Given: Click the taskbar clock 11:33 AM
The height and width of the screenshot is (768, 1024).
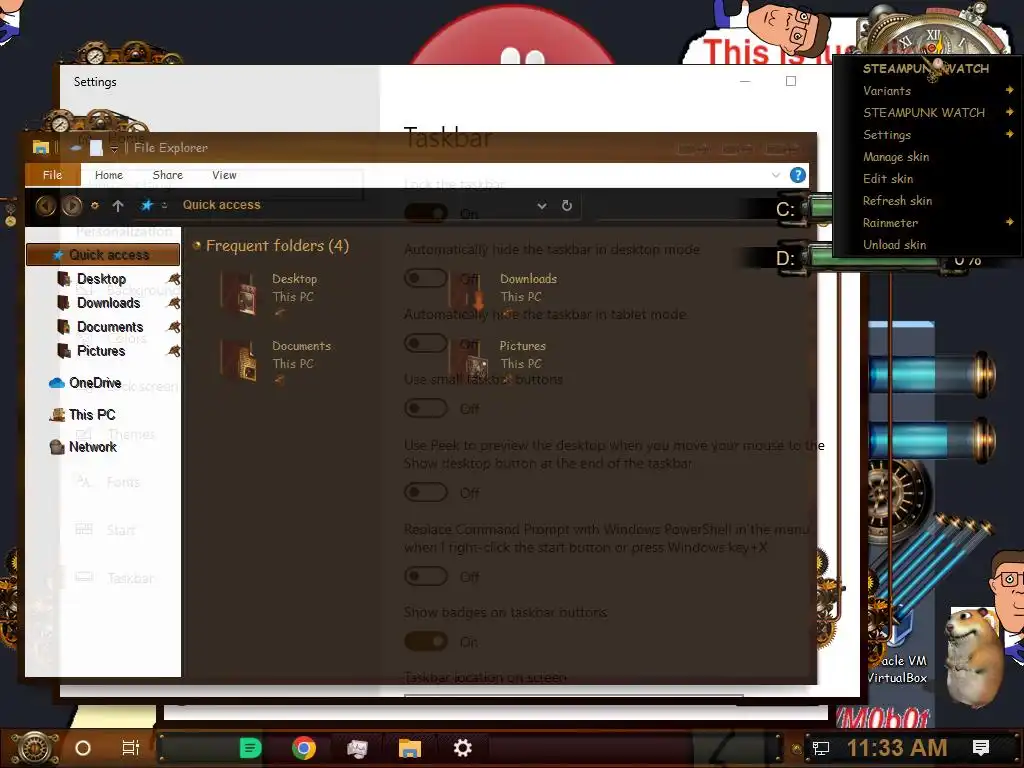Looking at the screenshot, I should [x=897, y=748].
